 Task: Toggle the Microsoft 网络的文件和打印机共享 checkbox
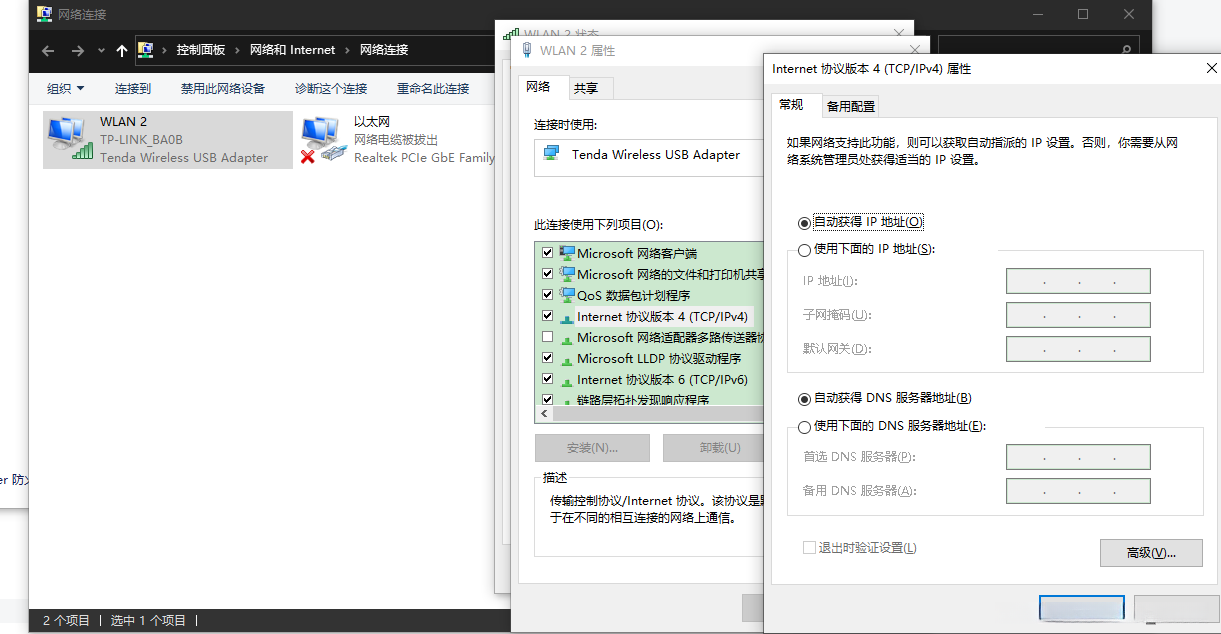tap(547, 274)
